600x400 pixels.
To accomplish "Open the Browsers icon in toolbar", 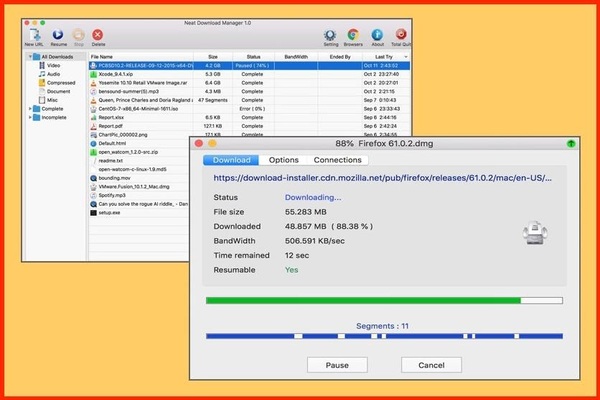I will 353,35.
